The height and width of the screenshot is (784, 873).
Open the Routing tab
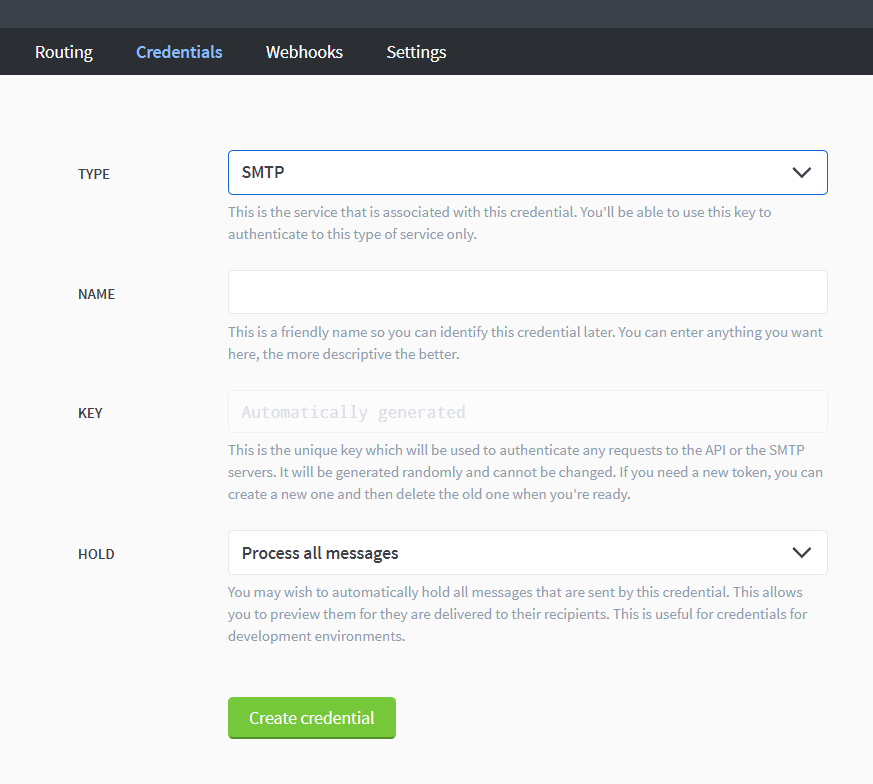(x=63, y=52)
